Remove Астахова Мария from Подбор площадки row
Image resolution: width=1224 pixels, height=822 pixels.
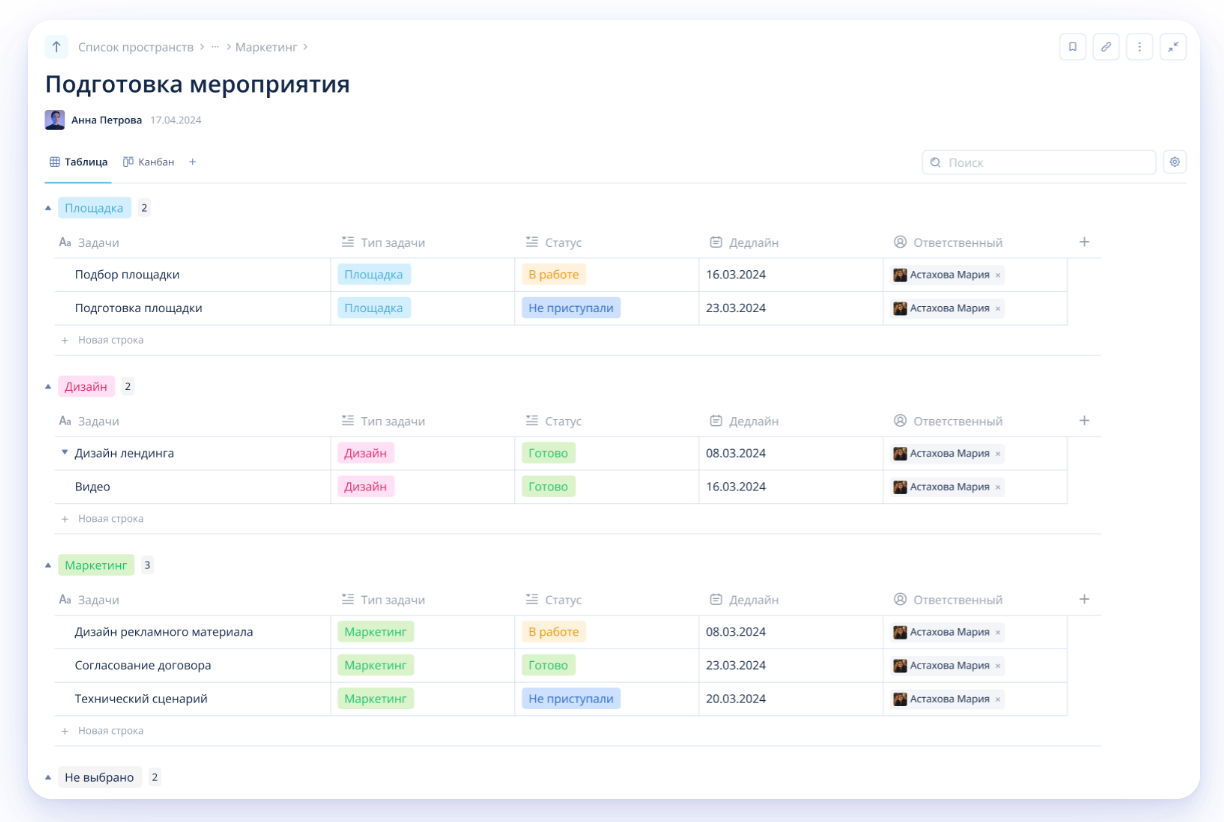pos(998,275)
